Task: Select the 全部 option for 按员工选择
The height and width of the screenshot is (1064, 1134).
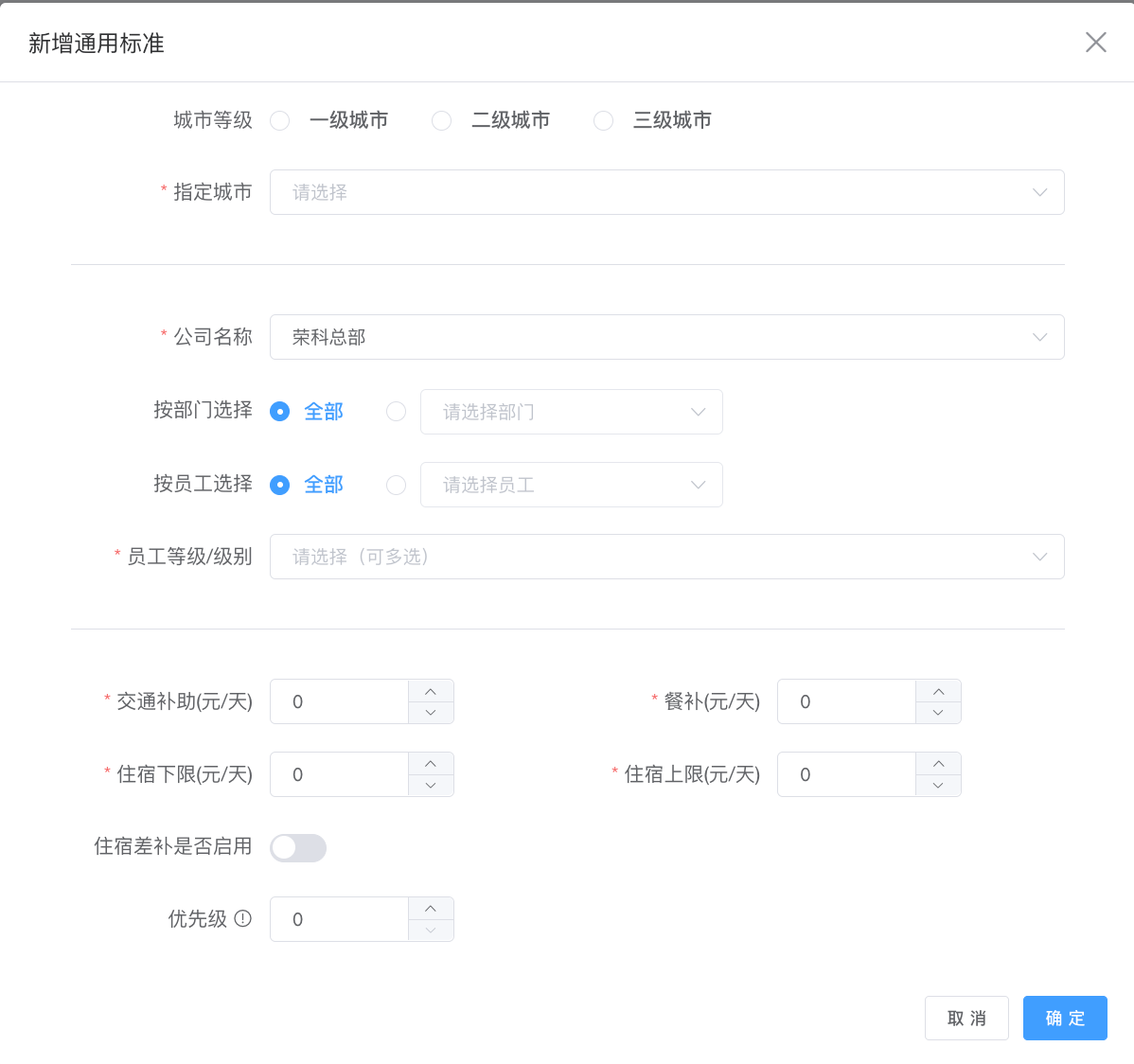Action: [x=280, y=485]
